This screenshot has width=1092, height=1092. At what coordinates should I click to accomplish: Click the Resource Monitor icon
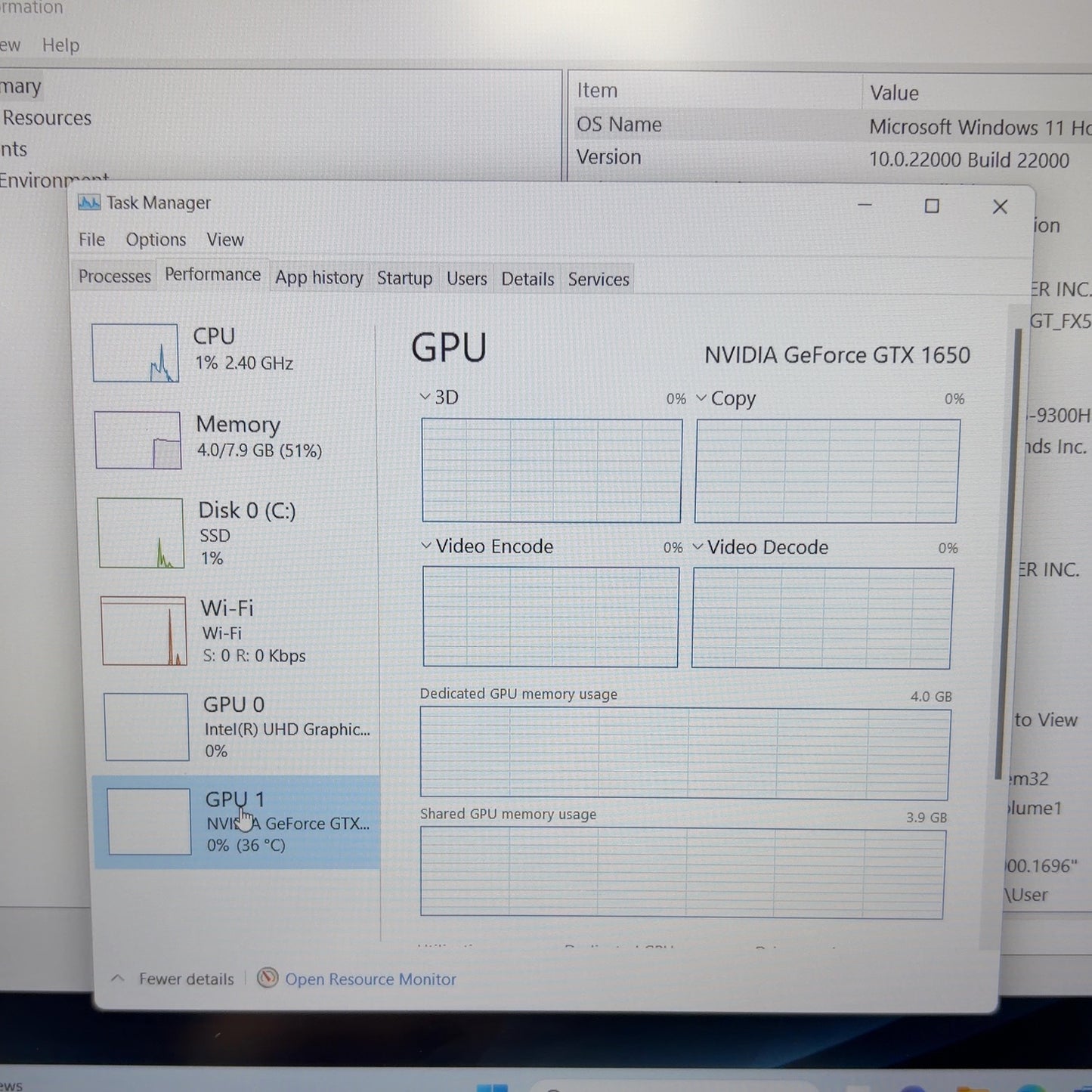click(x=268, y=978)
